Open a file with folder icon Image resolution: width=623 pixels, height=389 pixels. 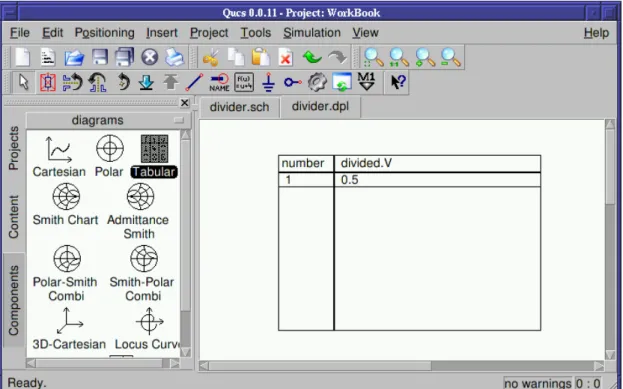pyautogui.click(x=74, y=58)
